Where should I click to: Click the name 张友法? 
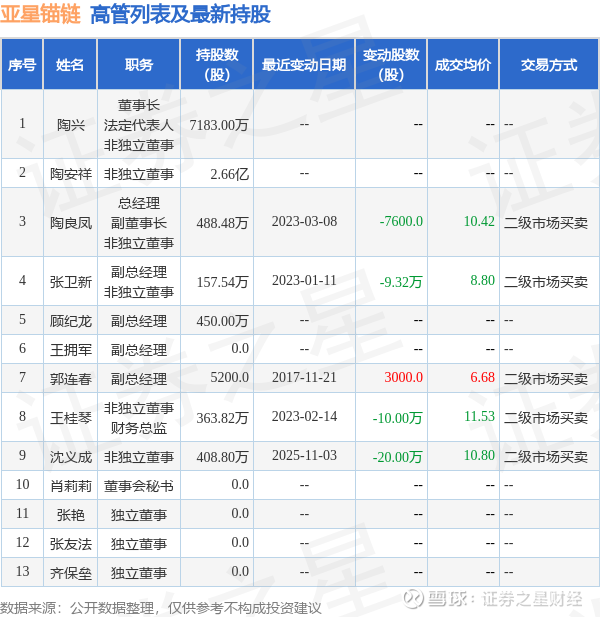point(71,544)
